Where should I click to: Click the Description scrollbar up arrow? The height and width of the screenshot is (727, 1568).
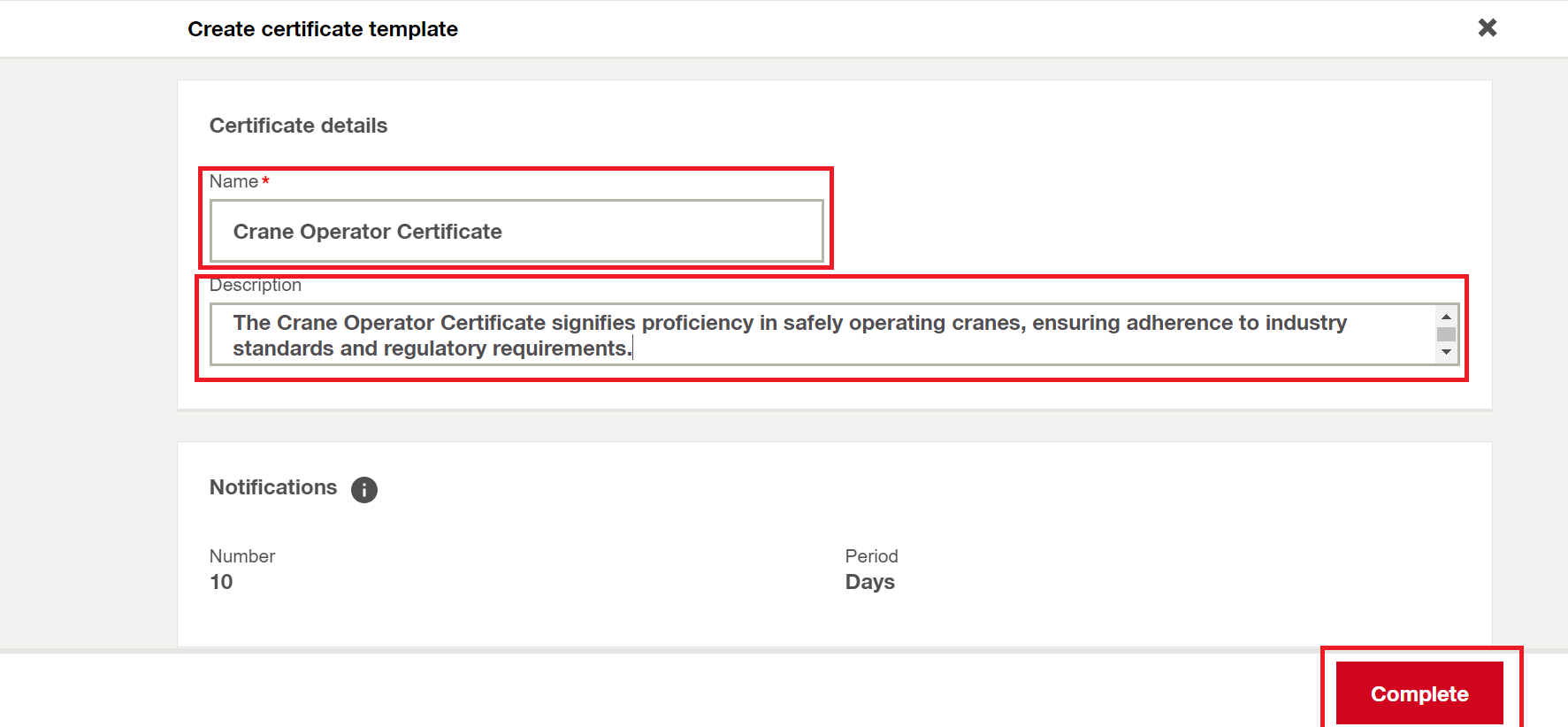click(x=1446, y=316)
